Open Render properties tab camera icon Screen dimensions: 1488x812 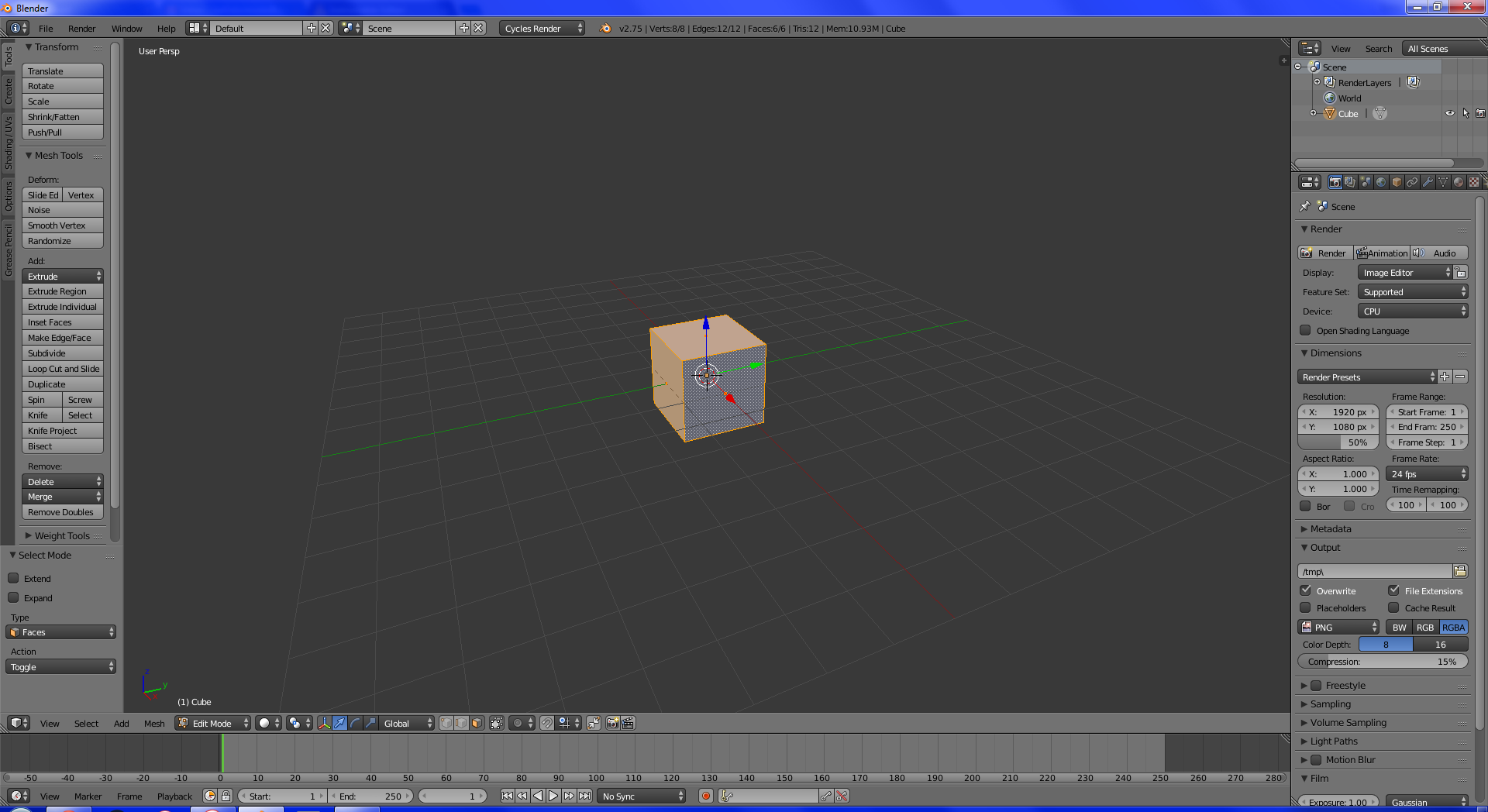pos(1335,182)
